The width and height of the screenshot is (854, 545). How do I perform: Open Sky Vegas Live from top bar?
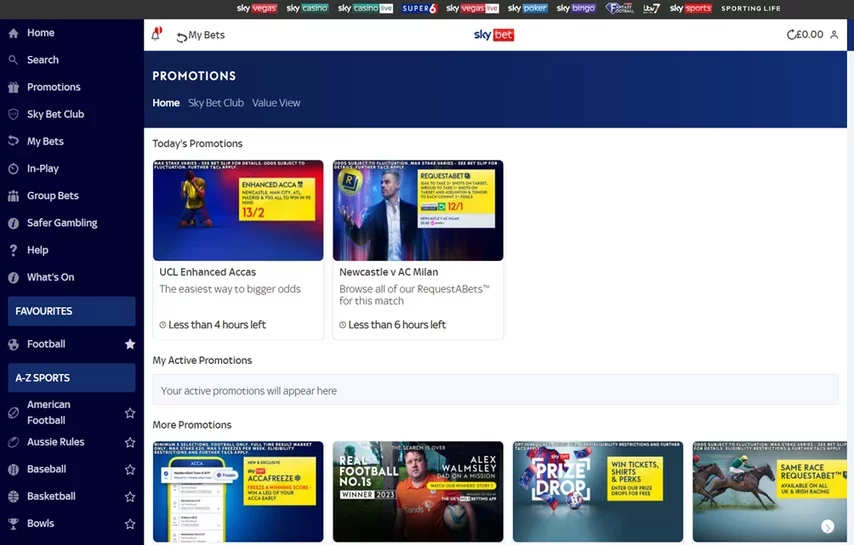[x=472, y=8]
